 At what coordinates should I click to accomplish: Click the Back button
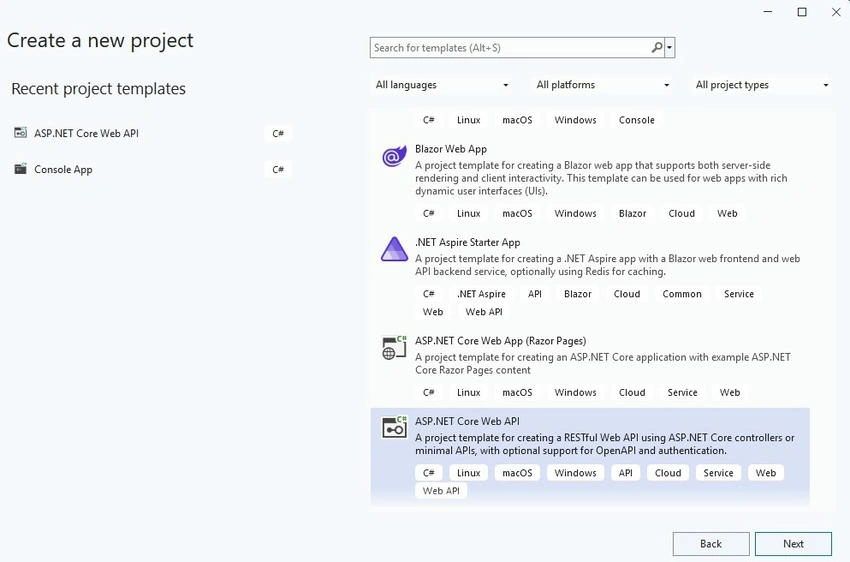click(x=711, y=544)
